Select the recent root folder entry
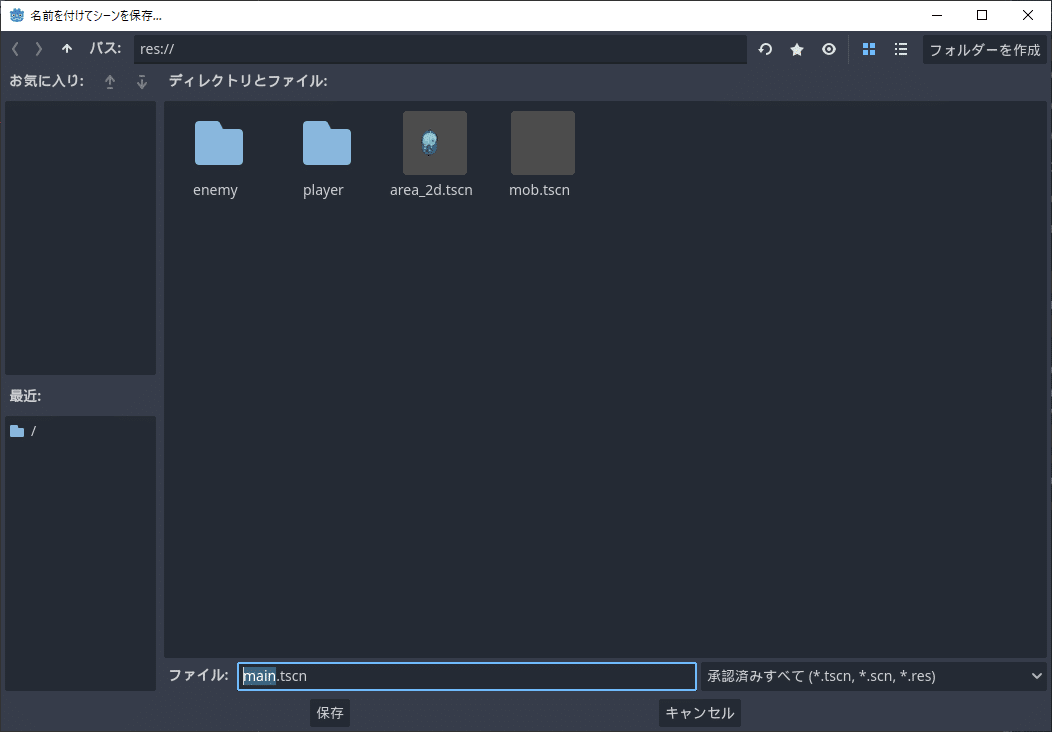Viewport: 1052px width, 732px height. coord(81,431)
